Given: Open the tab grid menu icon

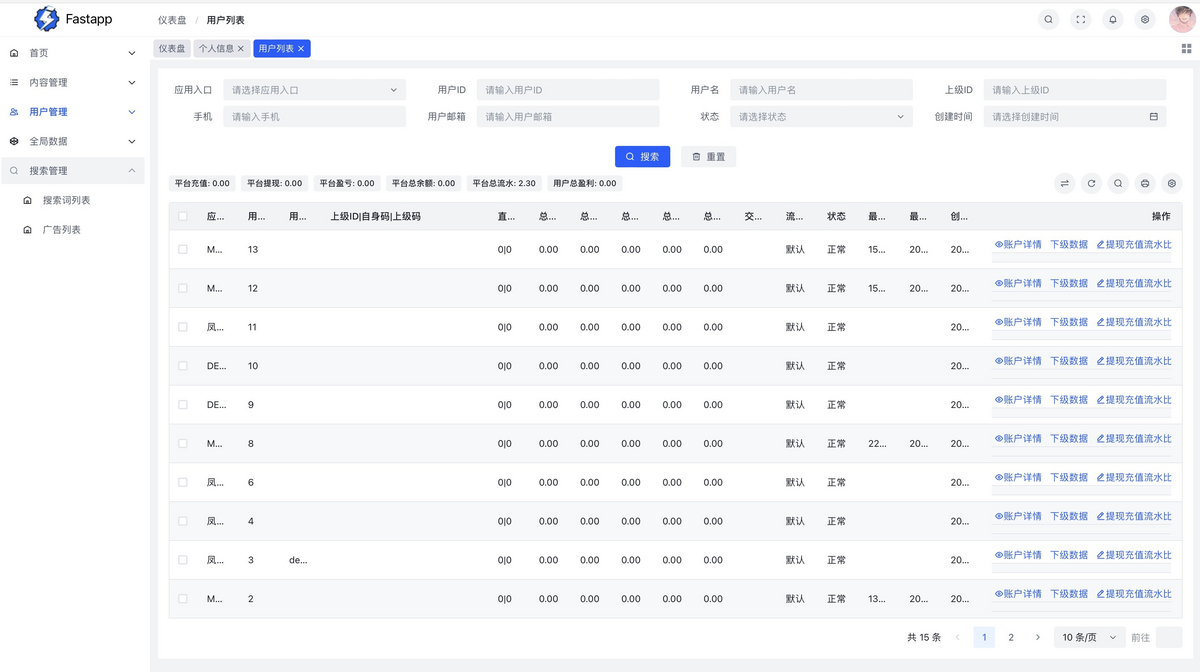Looking at the screenshot, I should [1186, 48].
